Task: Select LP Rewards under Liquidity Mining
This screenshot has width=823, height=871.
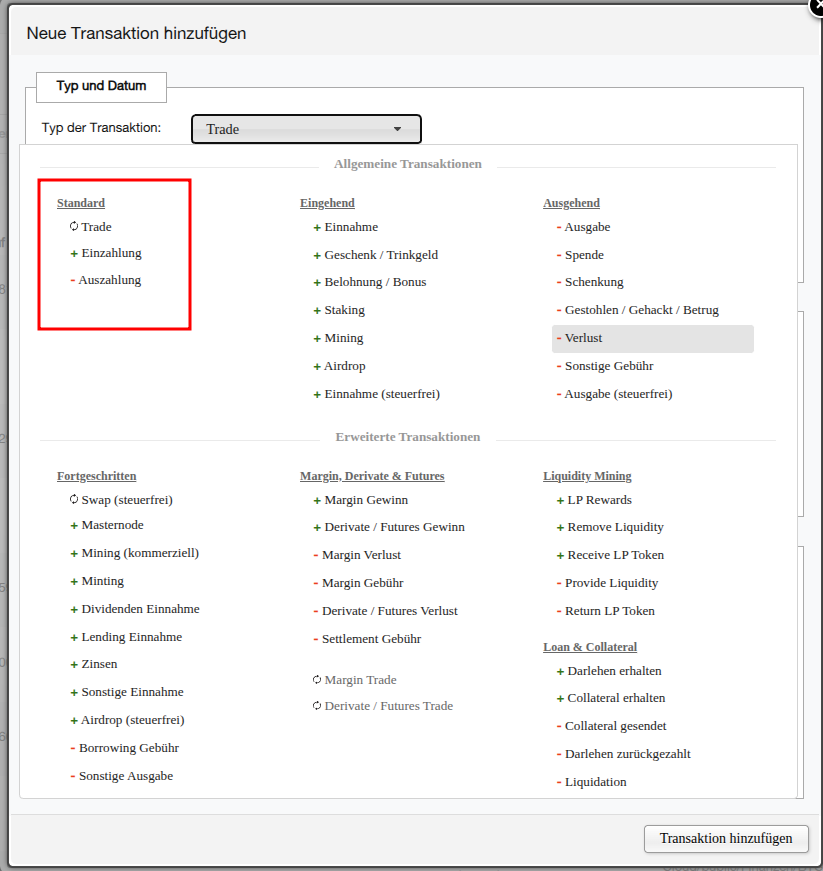Action: point(599,499)
